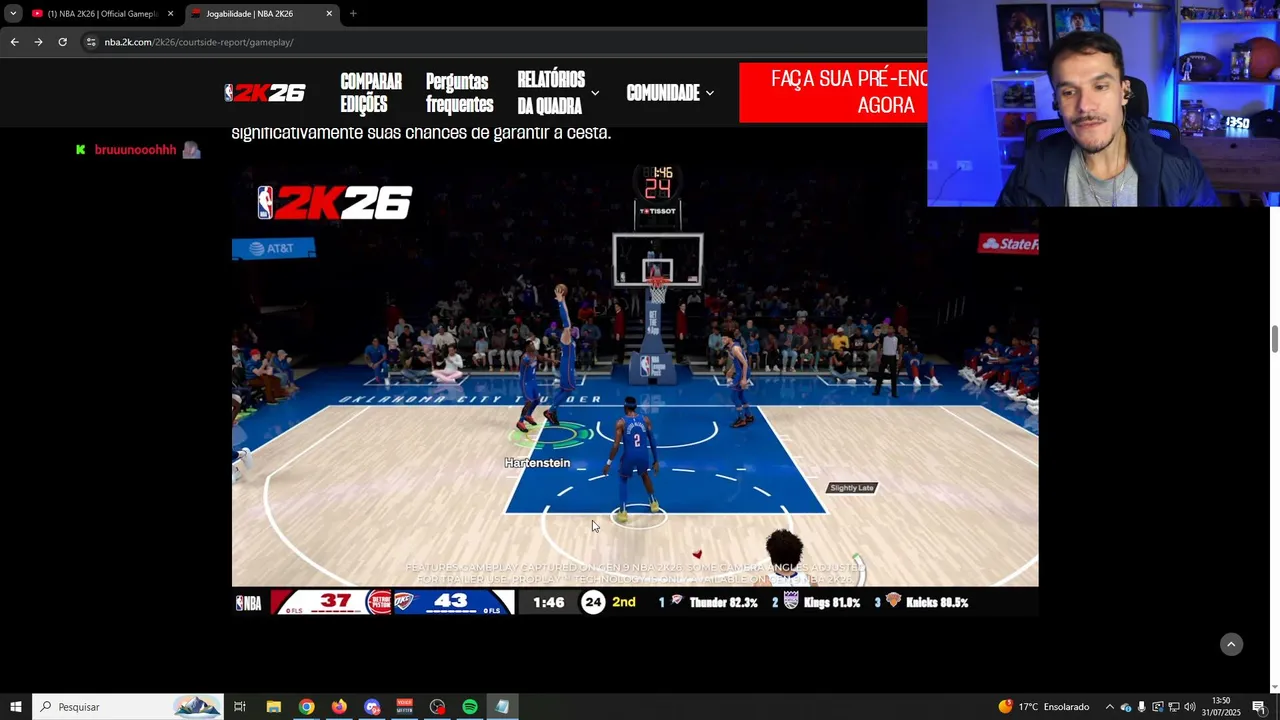Click the scroll-to-top arrow button
1280x720 pixels.
pyautogui.click(x=1231, y=645)
